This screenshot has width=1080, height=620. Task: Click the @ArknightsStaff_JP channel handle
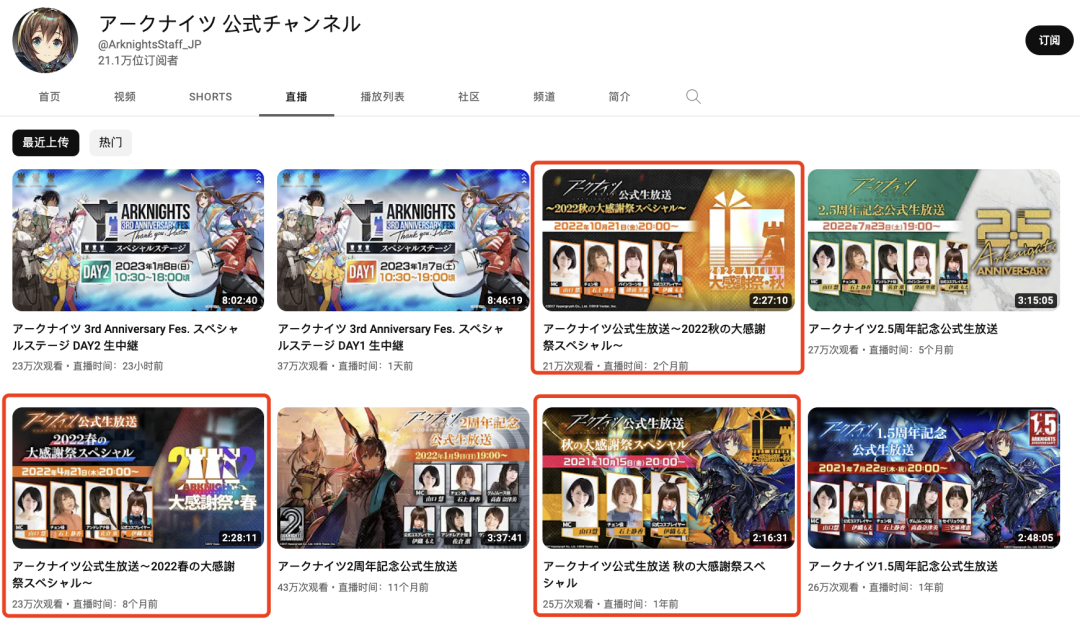tap(149, 44)
